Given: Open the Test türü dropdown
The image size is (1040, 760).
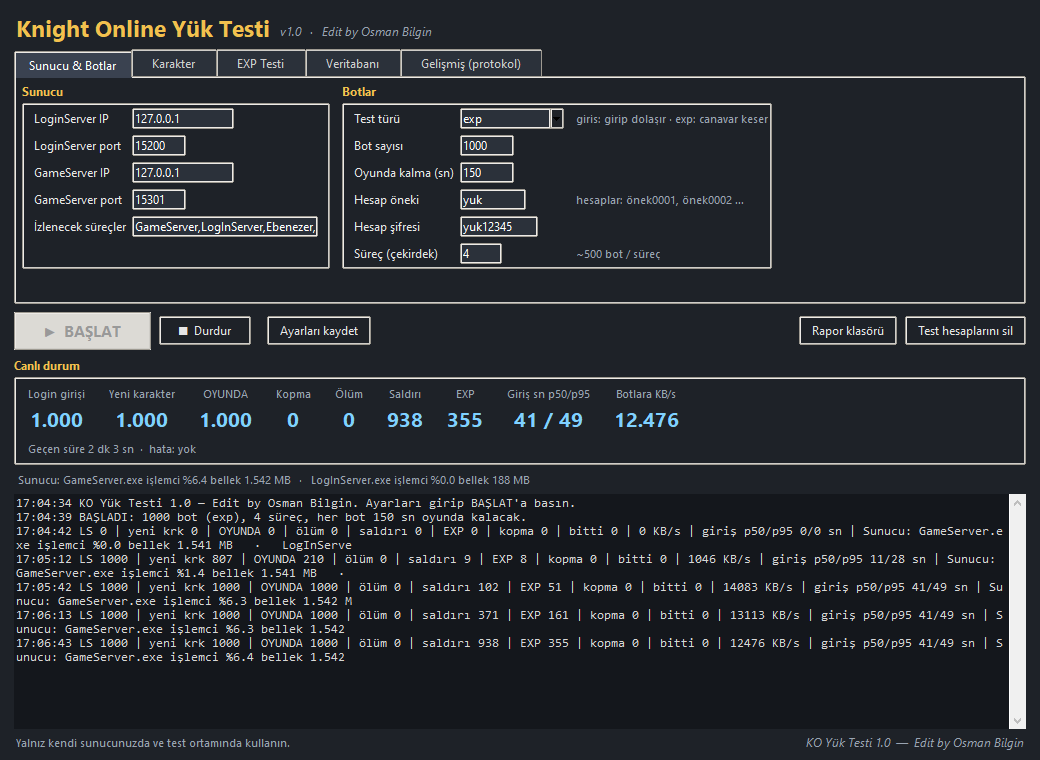Looking at the screenshot, I should click(556, 119).
